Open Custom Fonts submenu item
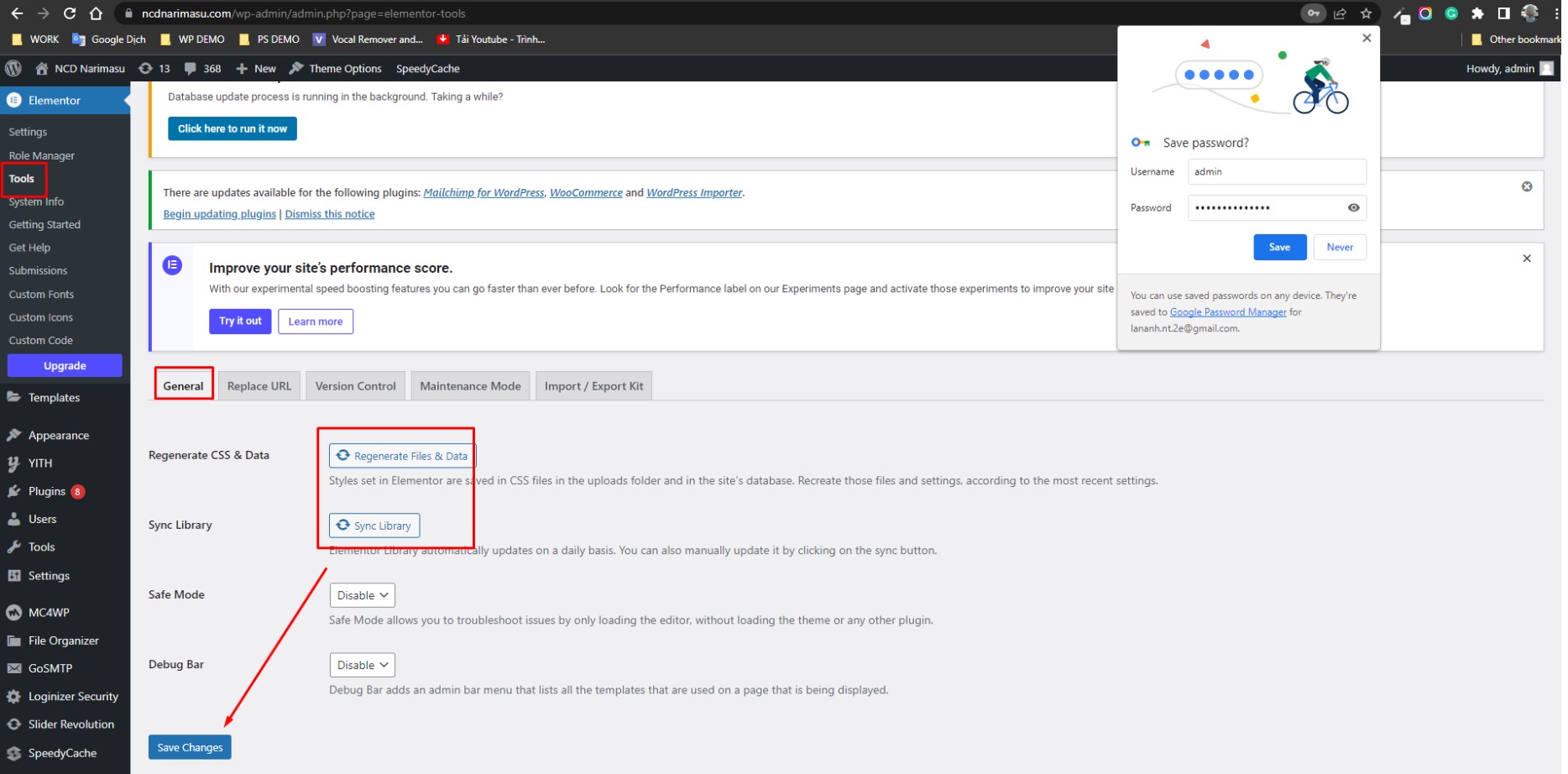Image resolution: width=1568 pixels, height=774 pixels. click(x=41, y=294)
